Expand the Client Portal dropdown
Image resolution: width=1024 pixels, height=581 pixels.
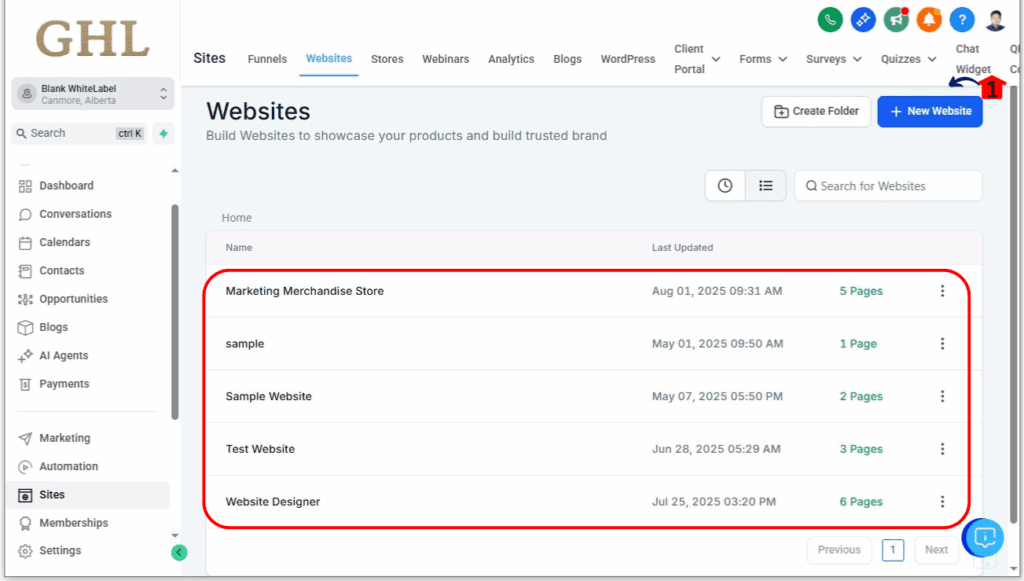click(697, 59)
